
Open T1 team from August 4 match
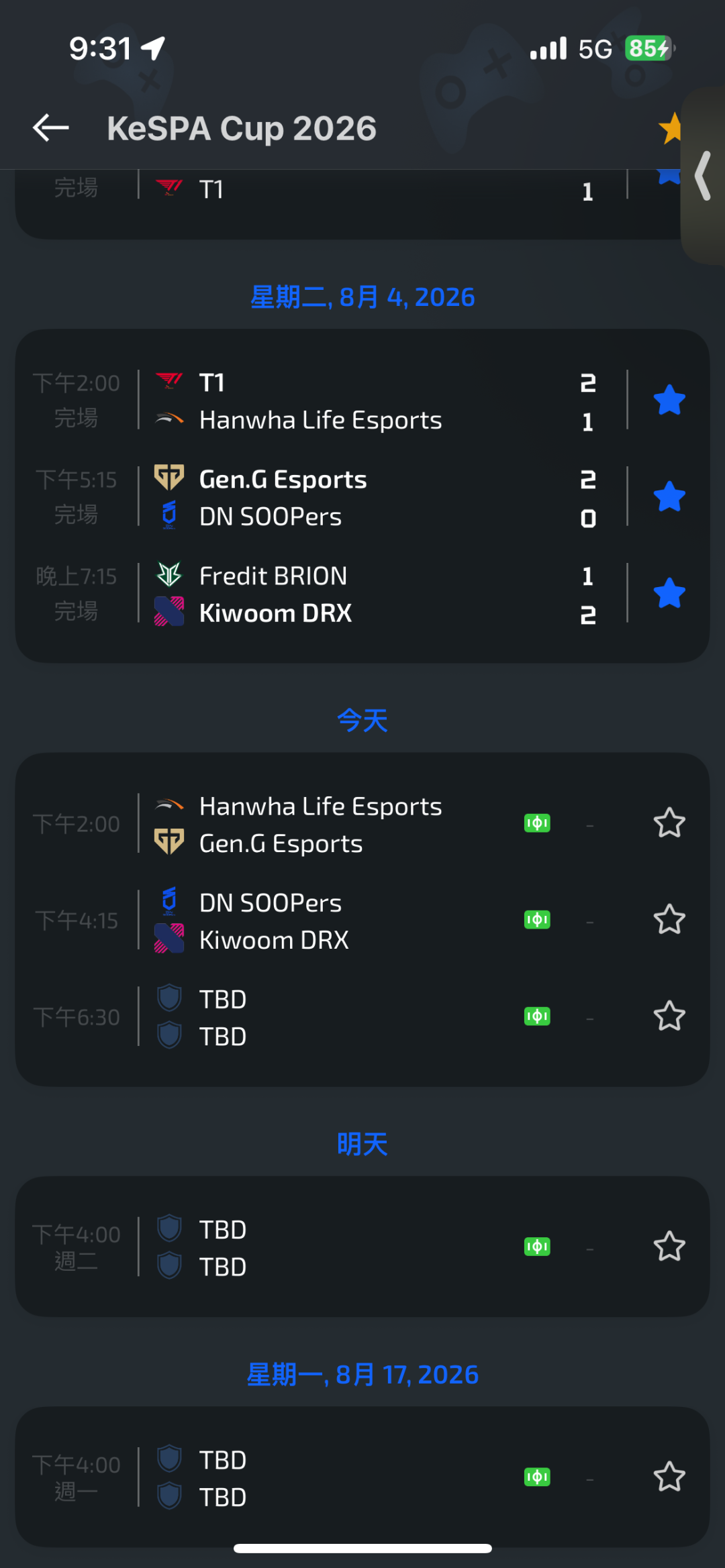212,382
